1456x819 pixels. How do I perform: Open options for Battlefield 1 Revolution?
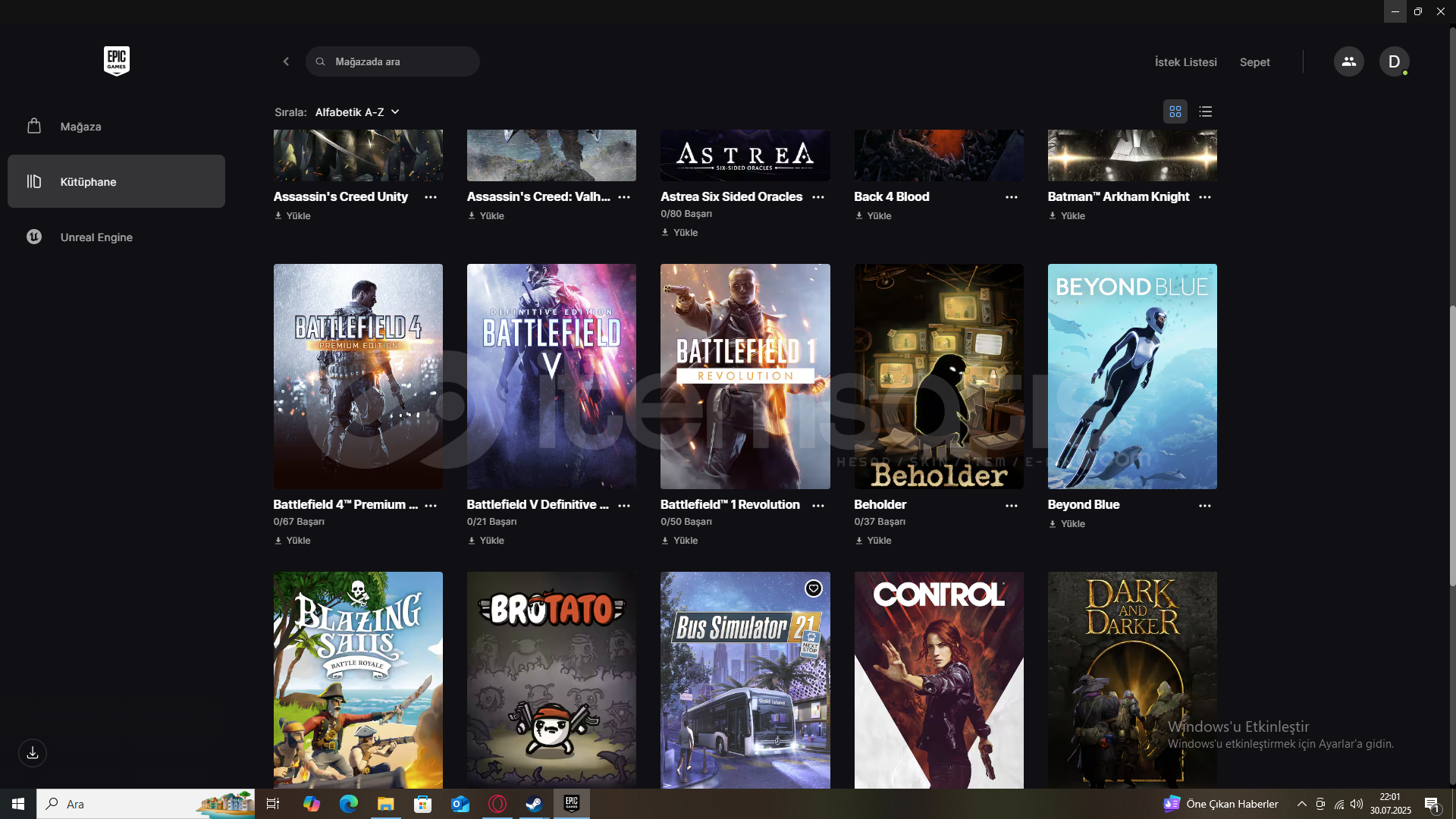click(x=818, y=506)
